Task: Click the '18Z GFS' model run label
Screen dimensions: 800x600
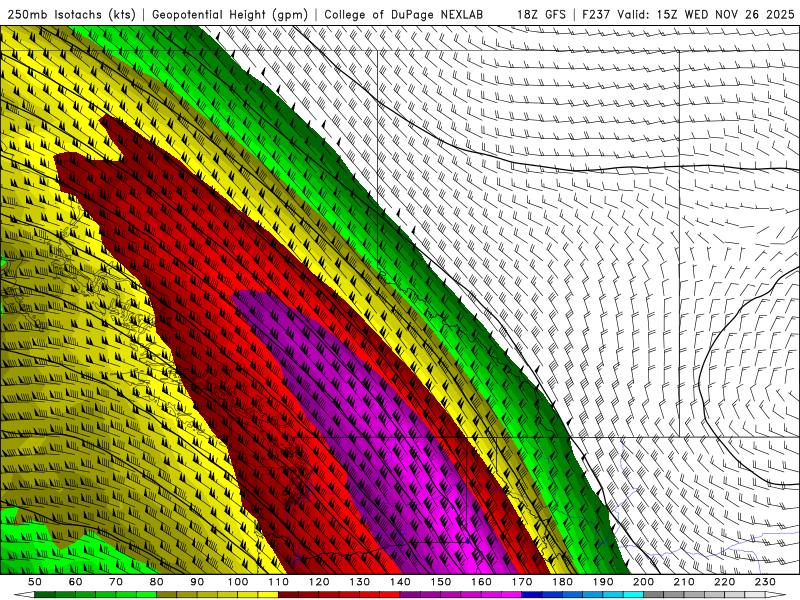Action: [541, 15]
